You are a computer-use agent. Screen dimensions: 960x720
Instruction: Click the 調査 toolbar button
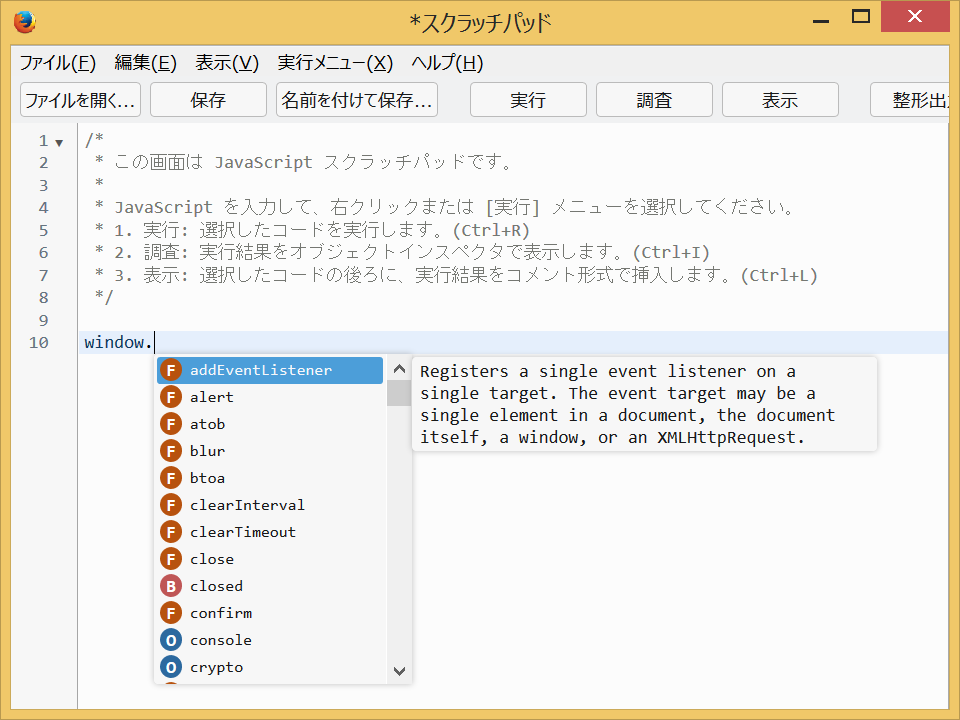pyautogui.click(x=654, y=100)
